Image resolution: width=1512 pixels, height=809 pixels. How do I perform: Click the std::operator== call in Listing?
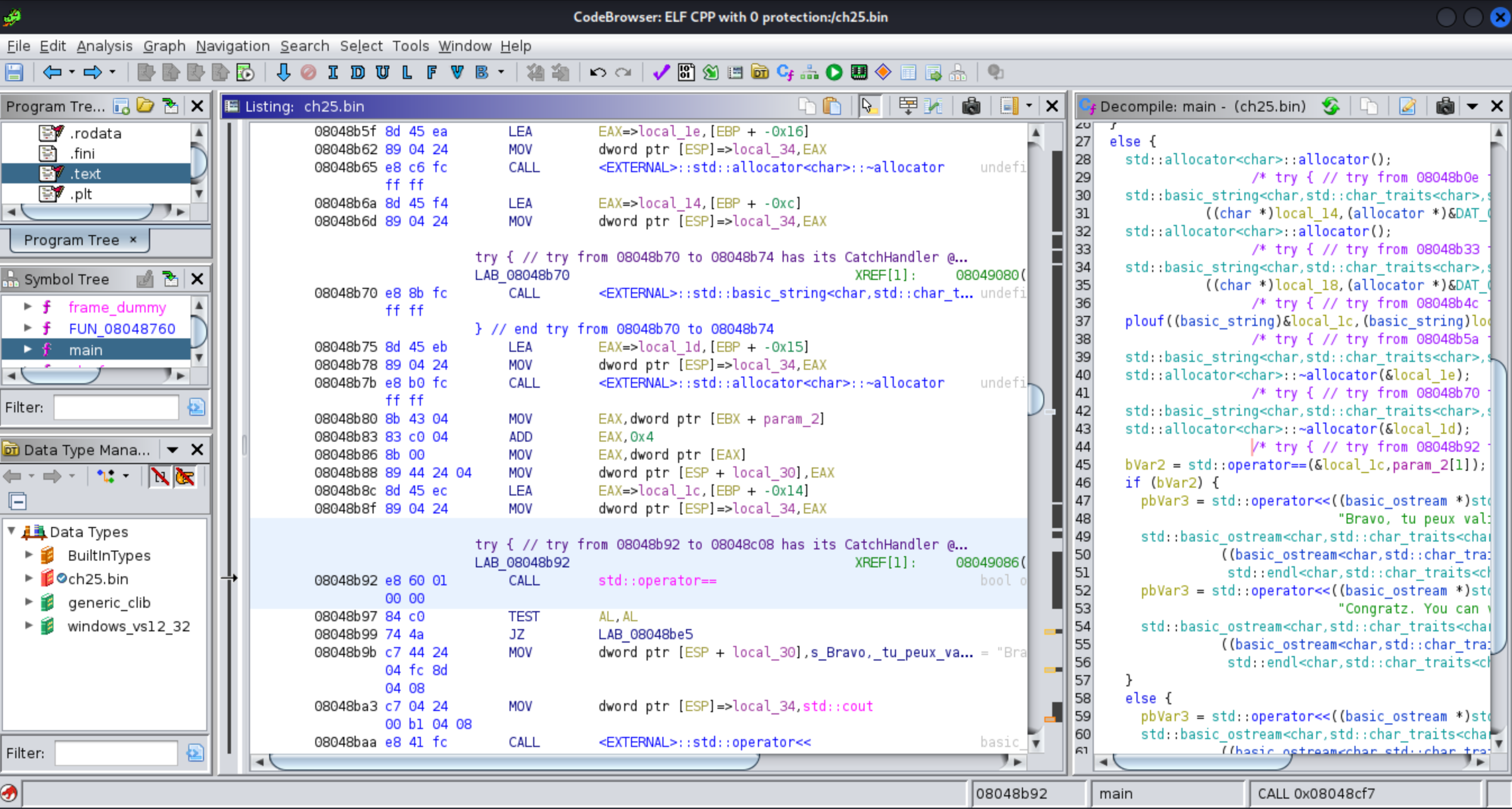pos(657,580)
